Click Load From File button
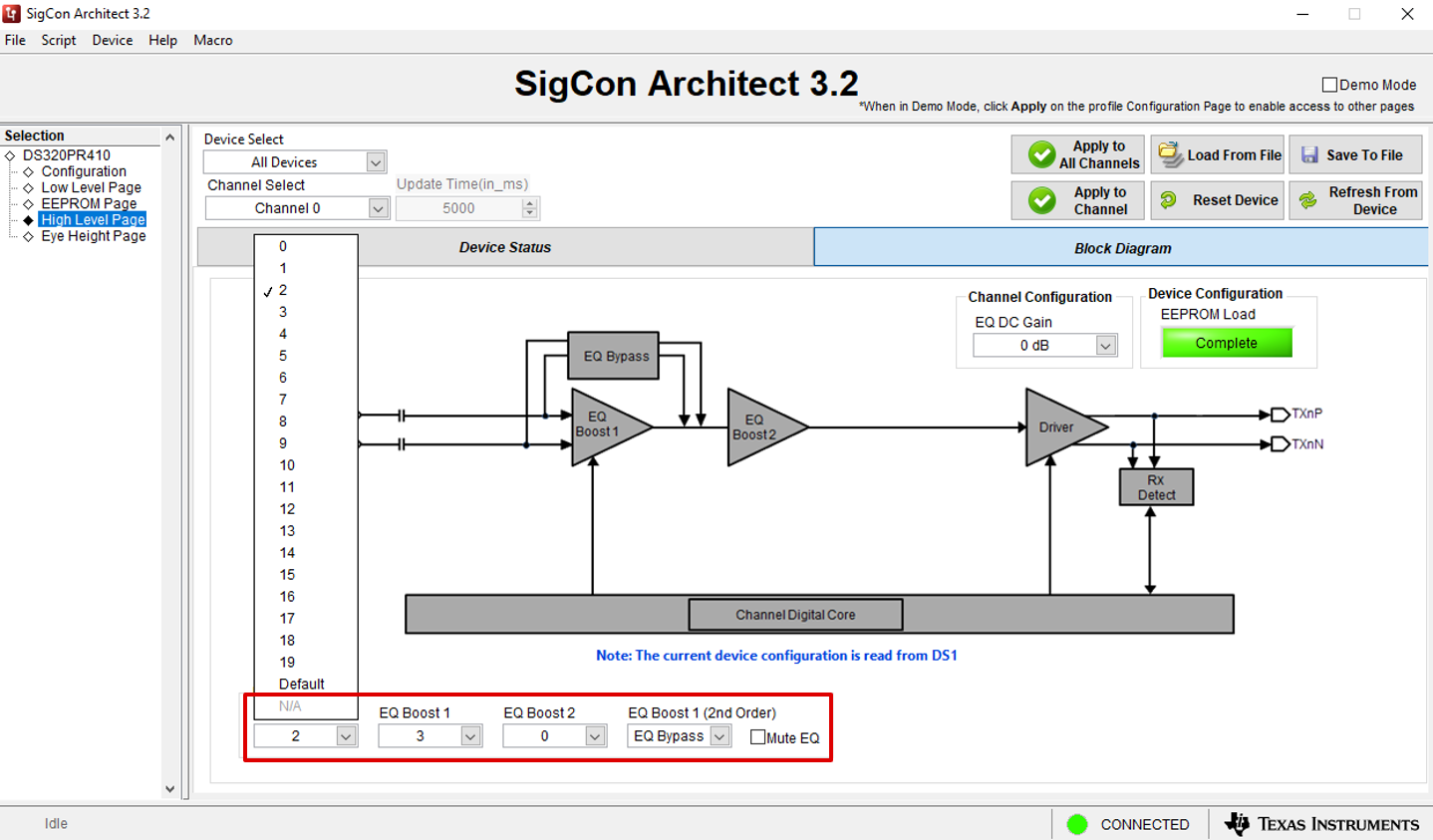The image size is (1433, 840). [x=1217, y=154]
